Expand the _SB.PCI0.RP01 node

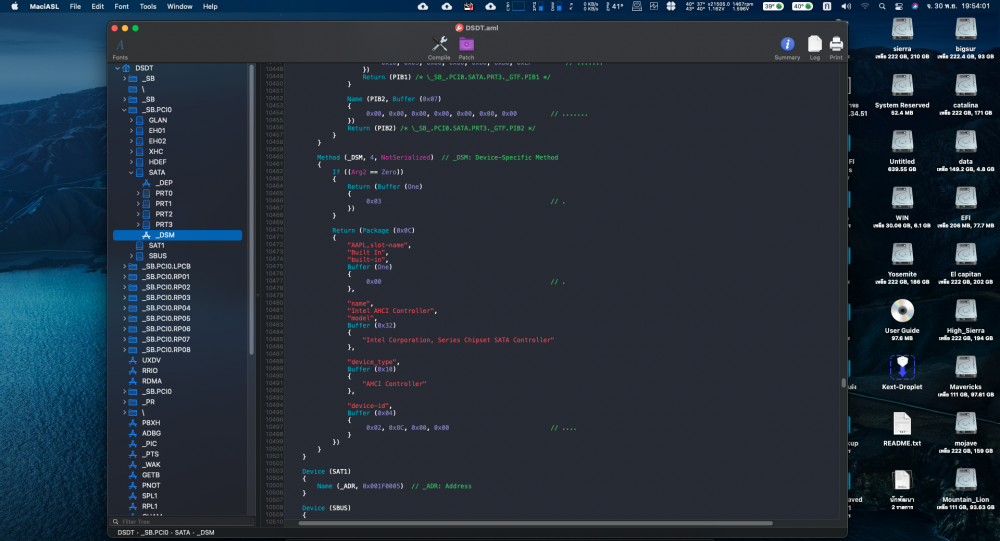pyautogui.click(x=124, y=277)
